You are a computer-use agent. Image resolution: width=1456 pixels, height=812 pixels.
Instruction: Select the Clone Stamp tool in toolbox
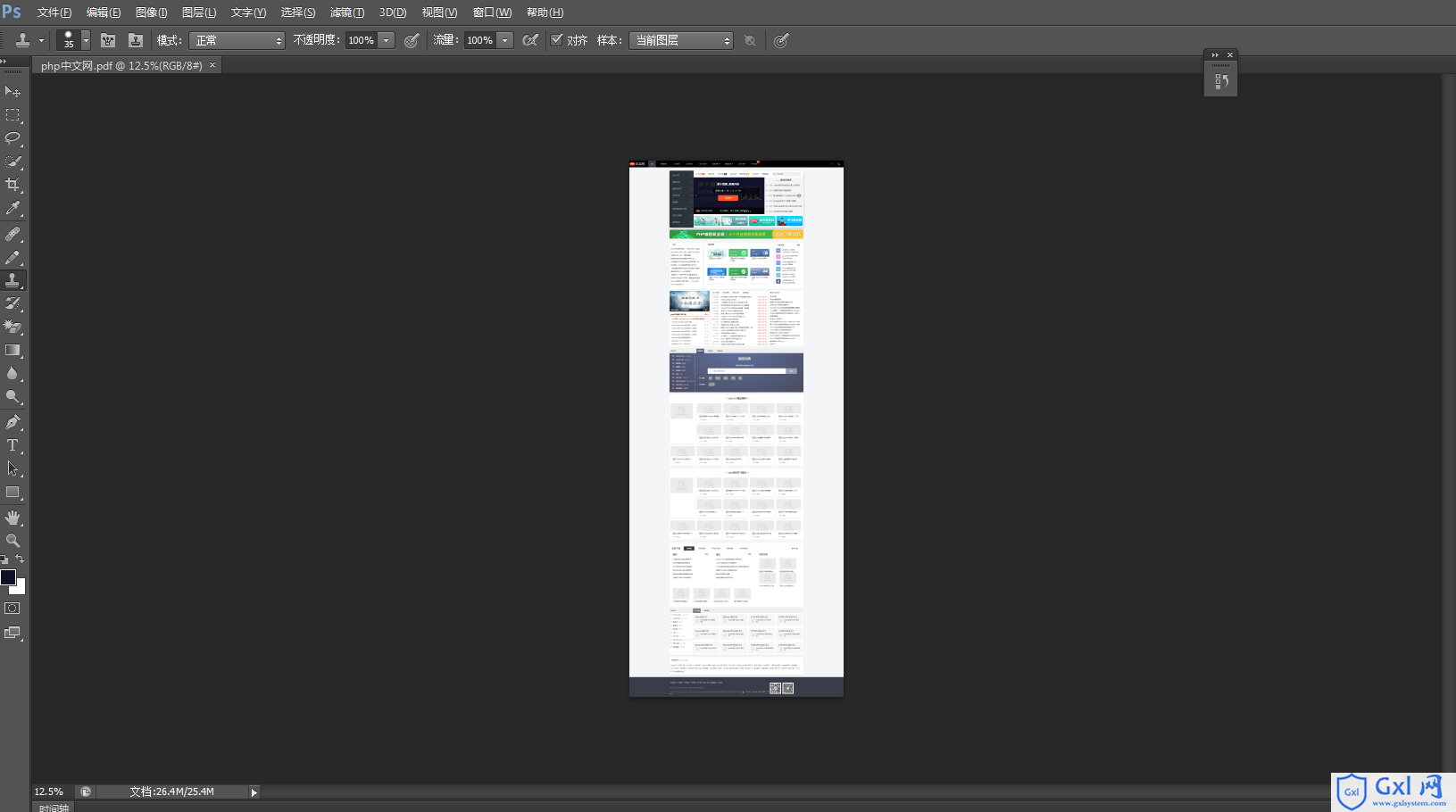click(x=12, y=280)
